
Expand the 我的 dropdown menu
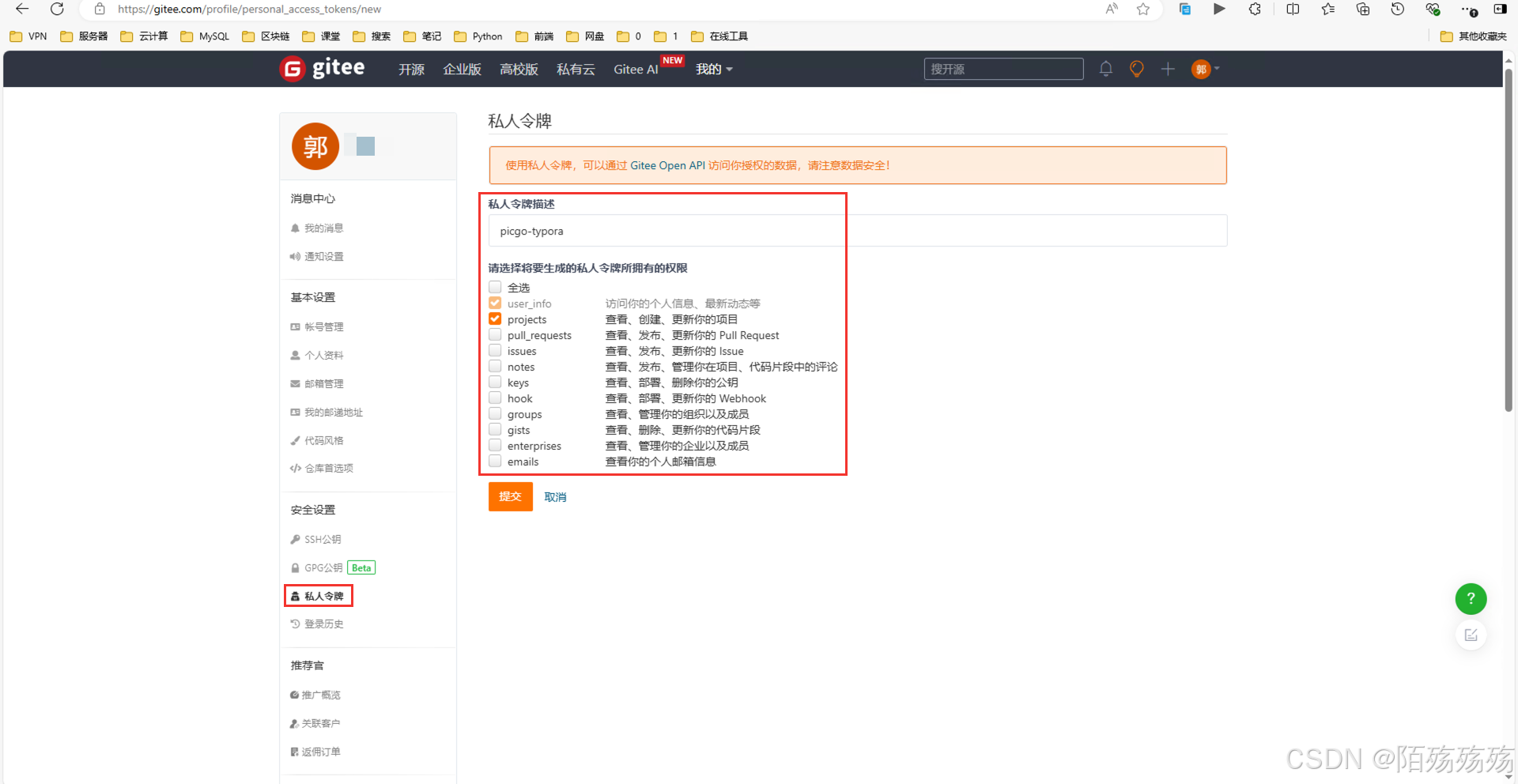(714, 70)
